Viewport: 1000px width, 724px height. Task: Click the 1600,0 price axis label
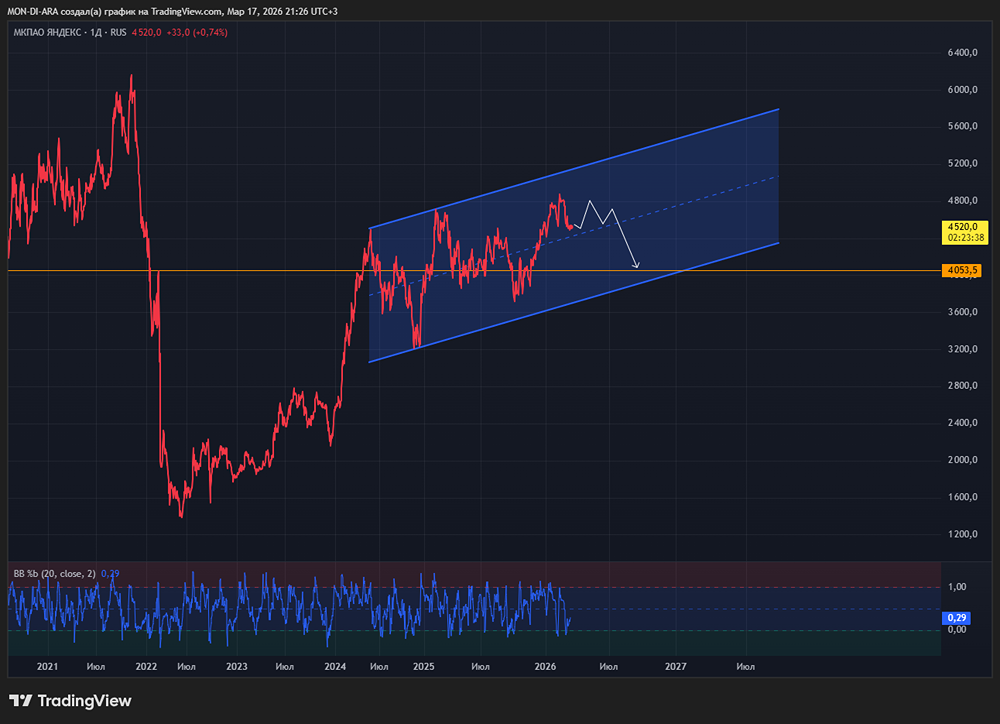(962, 497)
